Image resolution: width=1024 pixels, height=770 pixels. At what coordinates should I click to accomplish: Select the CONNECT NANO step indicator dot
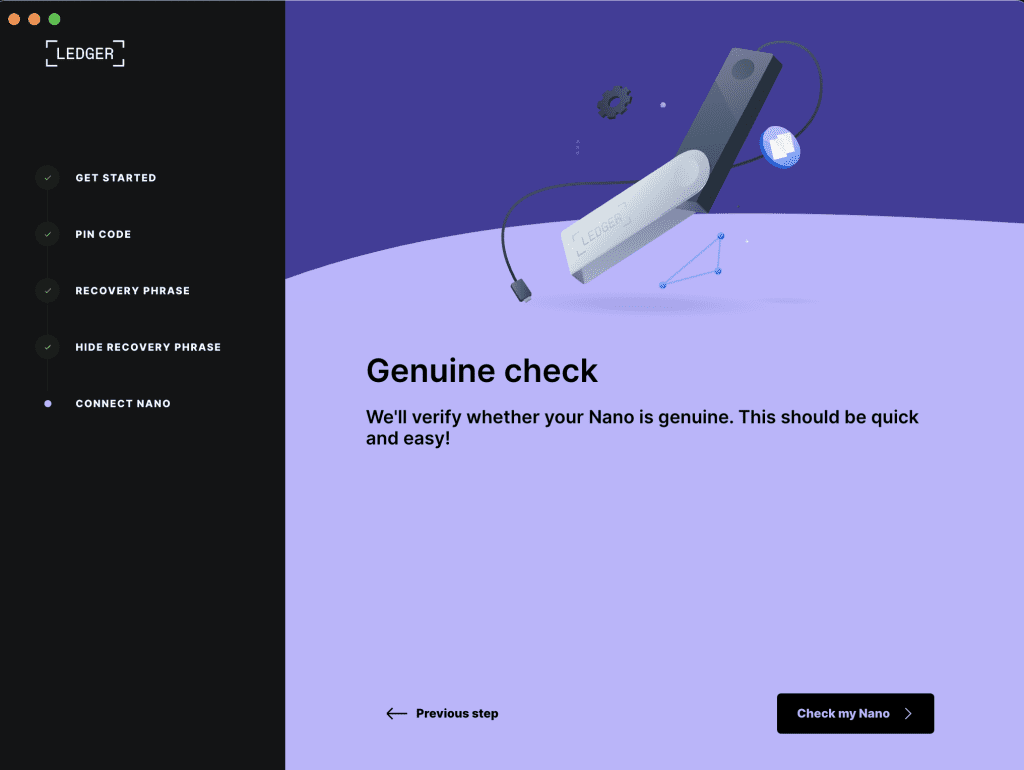pos(47,403)
